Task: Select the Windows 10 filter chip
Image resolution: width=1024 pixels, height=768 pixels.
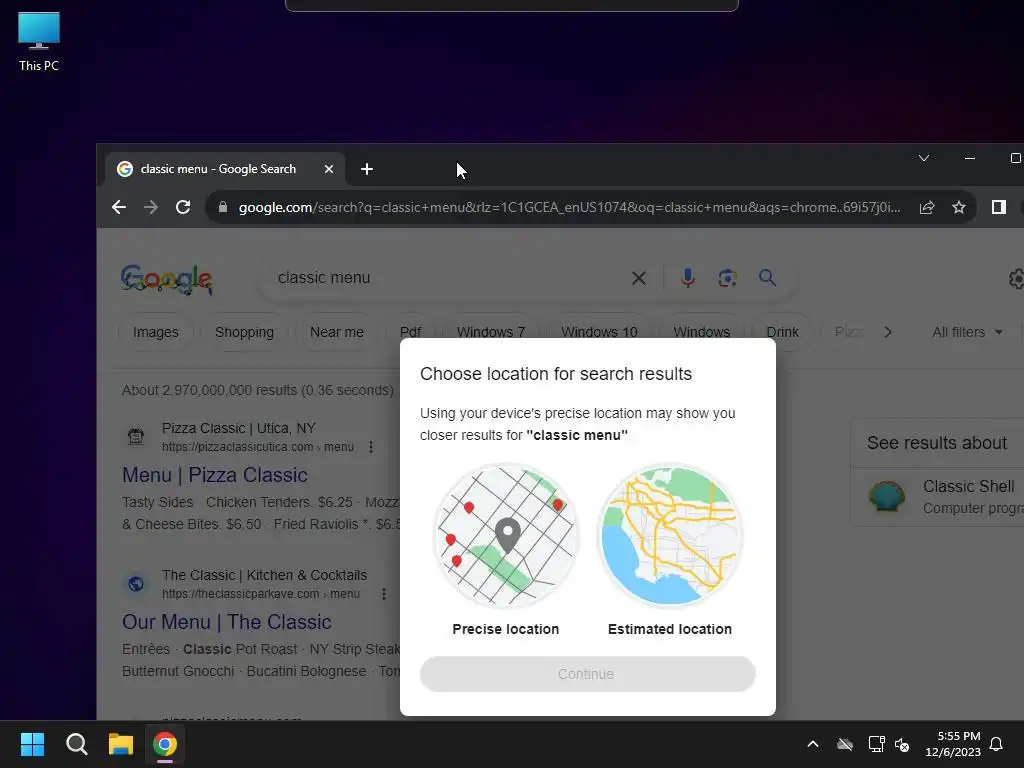Action: click(599, 332)
